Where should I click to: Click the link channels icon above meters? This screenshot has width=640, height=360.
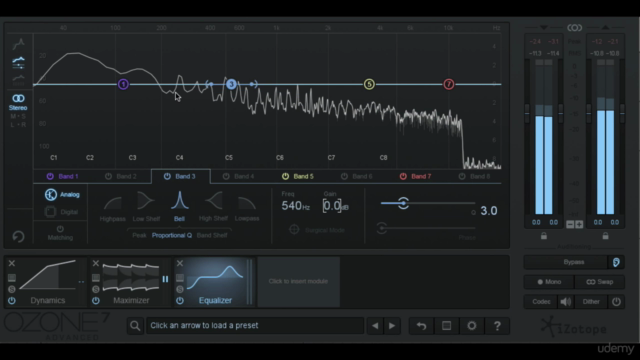click(x=574, y=28)
